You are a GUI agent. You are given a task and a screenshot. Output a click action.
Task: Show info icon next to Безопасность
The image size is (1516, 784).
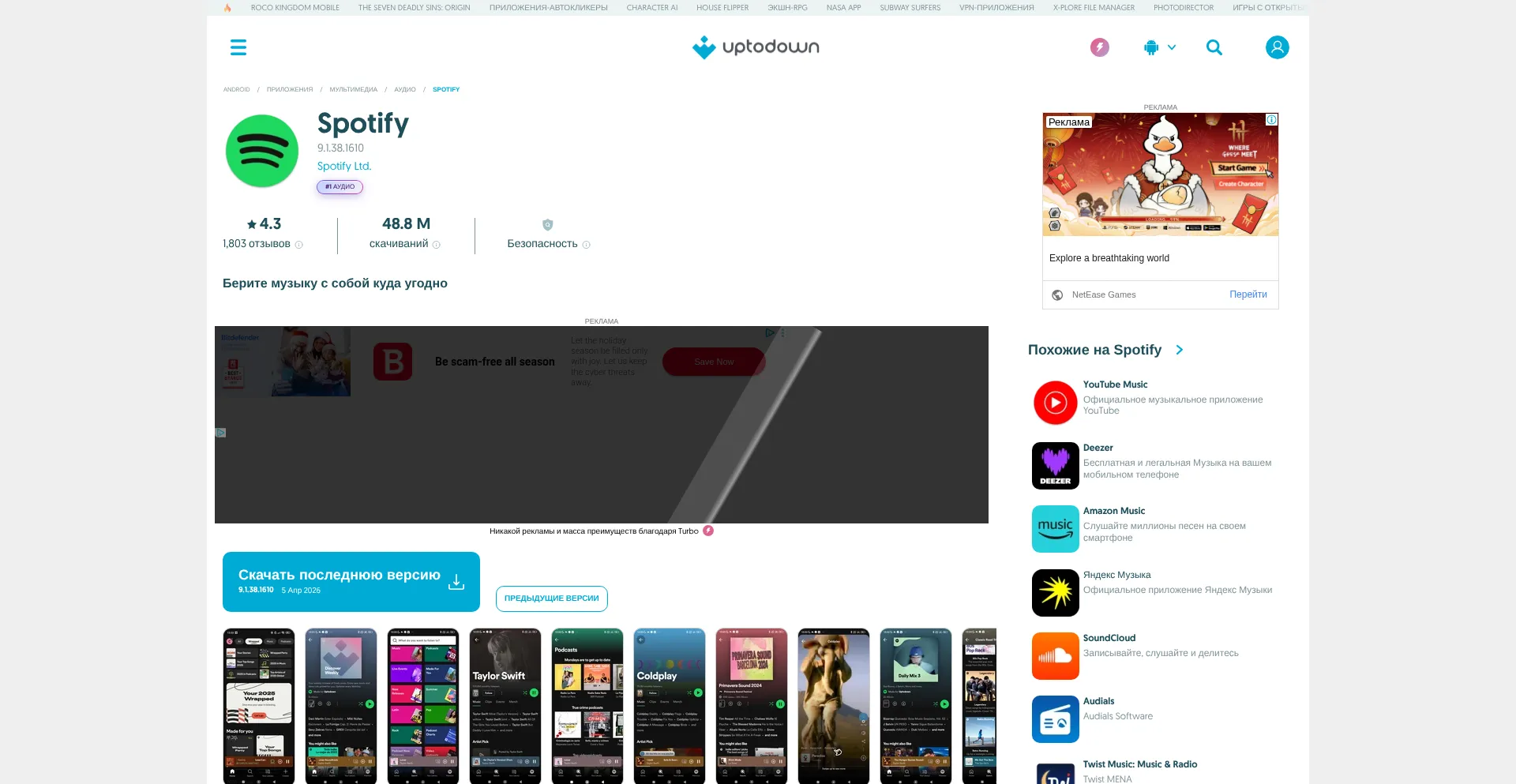pyautogui.click(x=586, y=245)
